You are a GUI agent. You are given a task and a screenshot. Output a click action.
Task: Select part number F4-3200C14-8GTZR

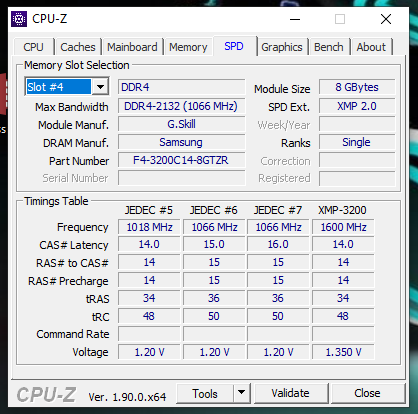click(x=182, y=160)
